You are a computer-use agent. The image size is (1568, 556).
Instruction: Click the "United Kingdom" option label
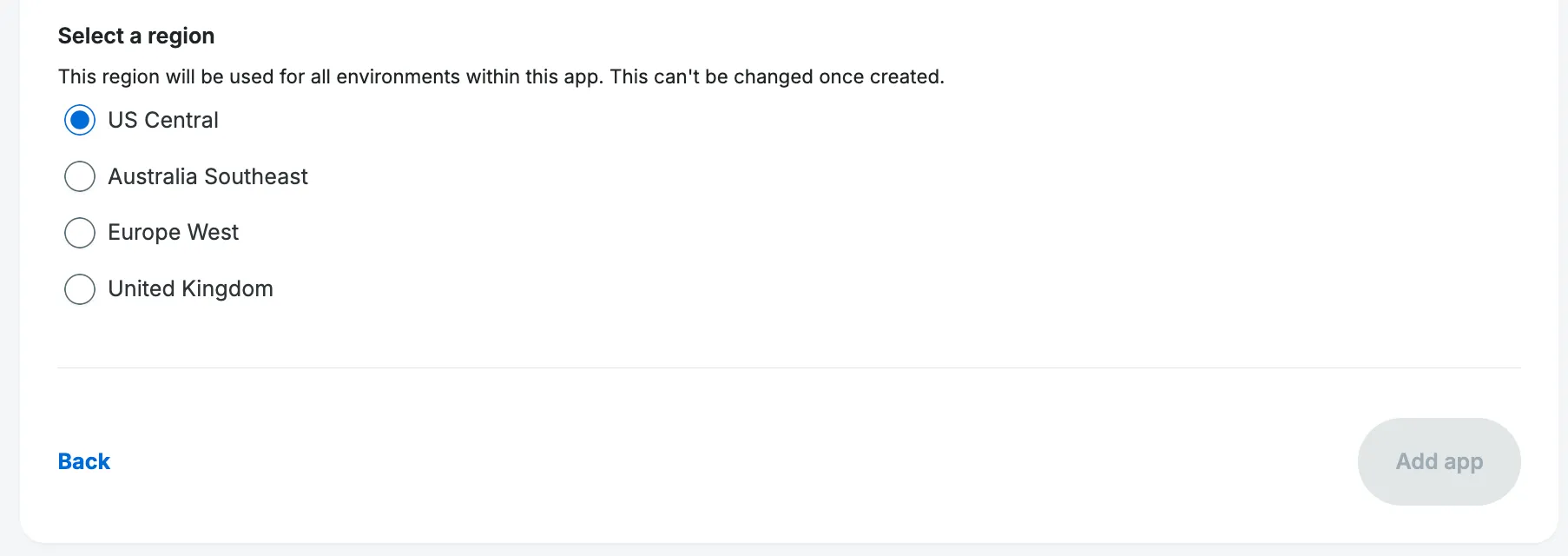tap(190, 288)
